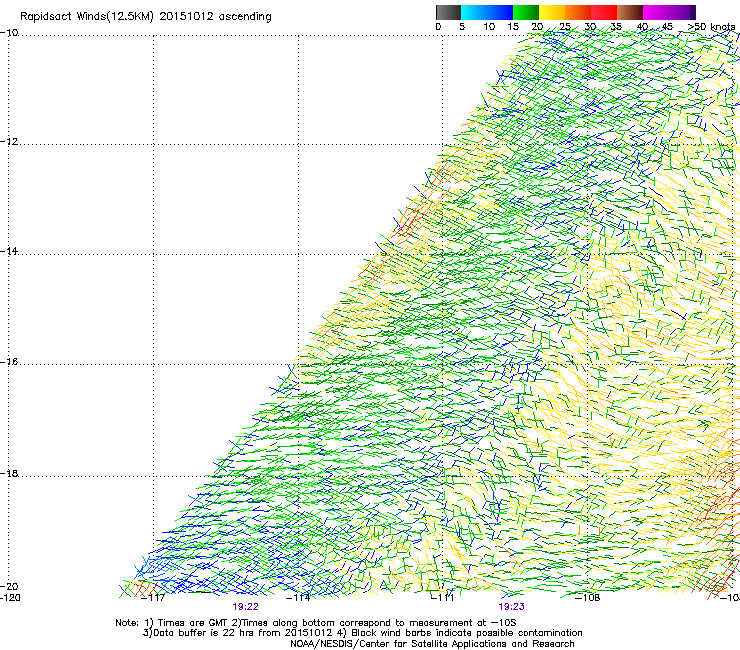Click the note line 'Data buffer is 22 hrs'
The image size is (740, 650).
[205, 633]
